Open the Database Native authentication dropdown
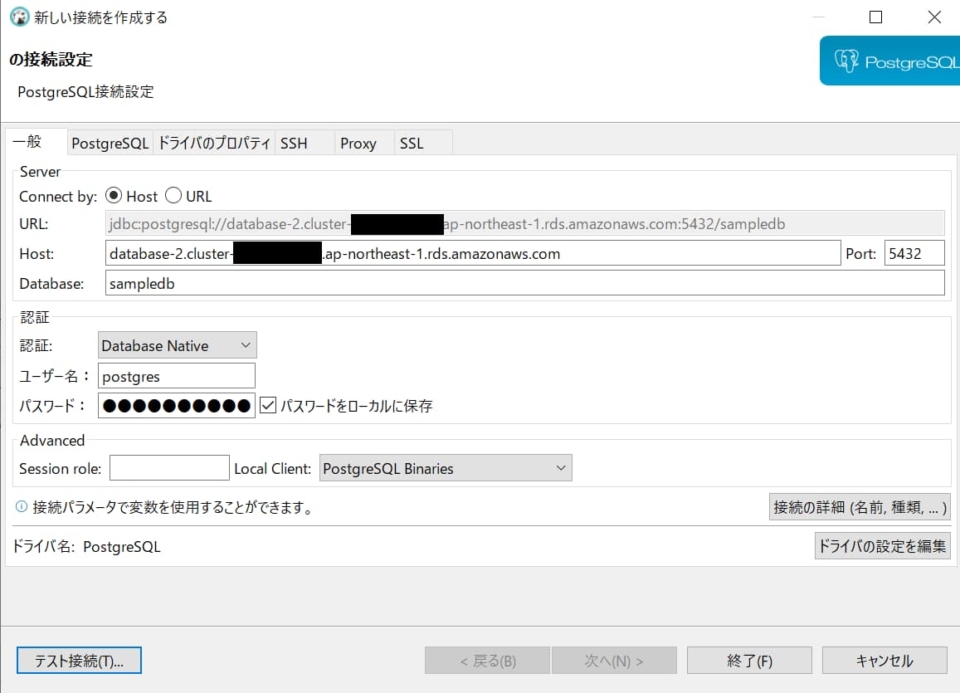This screenshot has width=960, height=693. click(x=177, y=346)
